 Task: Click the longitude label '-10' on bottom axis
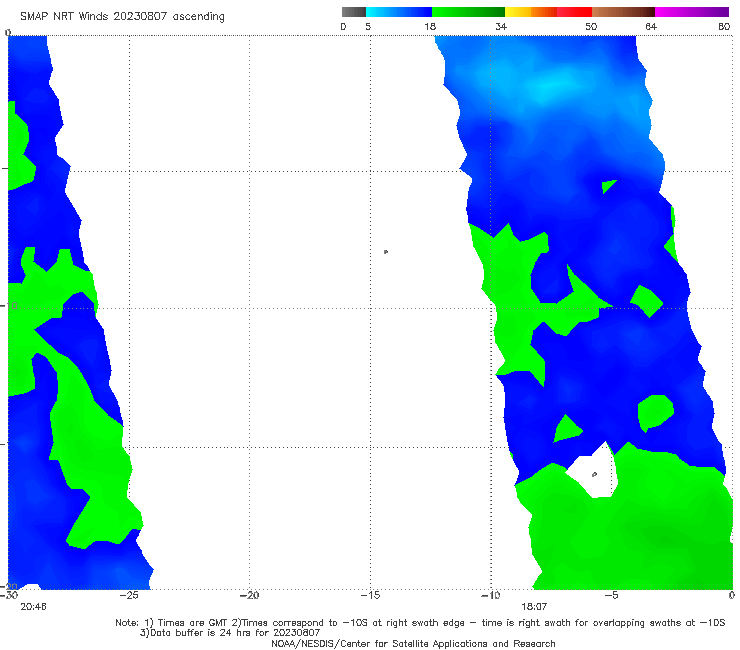point(490,595)
